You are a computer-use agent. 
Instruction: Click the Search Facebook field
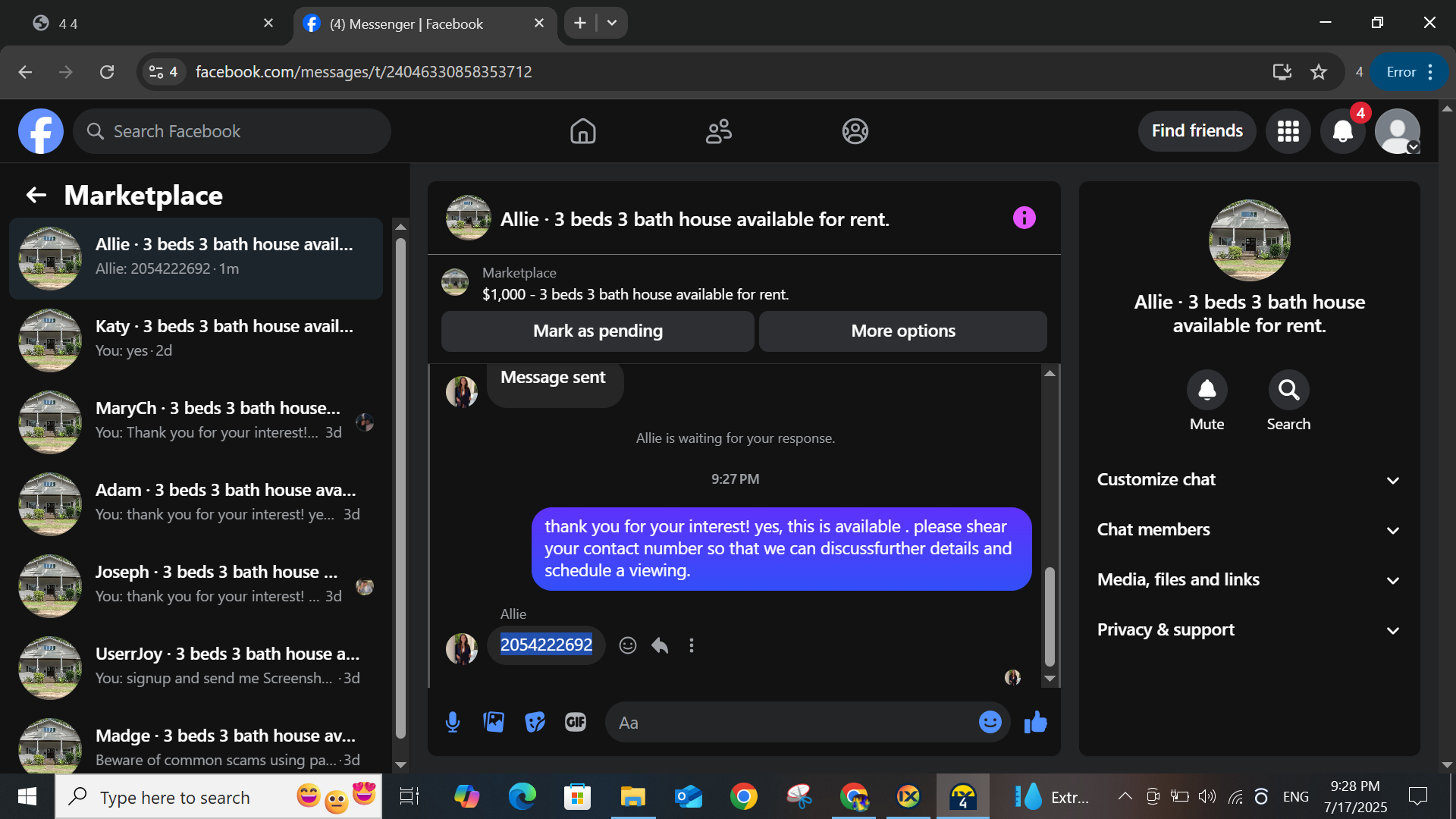coord(232,131)
